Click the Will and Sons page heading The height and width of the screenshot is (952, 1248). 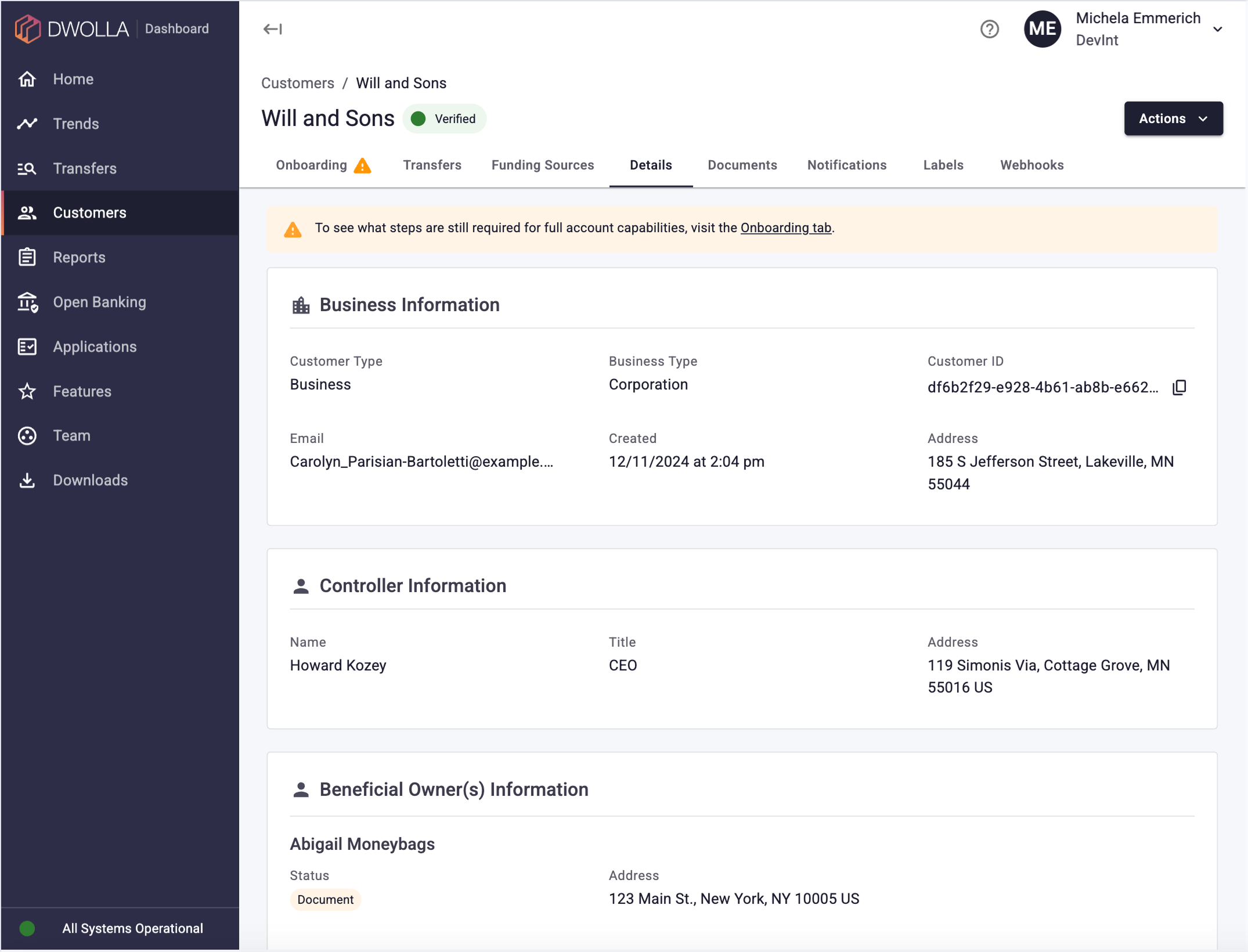click(x=328, y=118)
